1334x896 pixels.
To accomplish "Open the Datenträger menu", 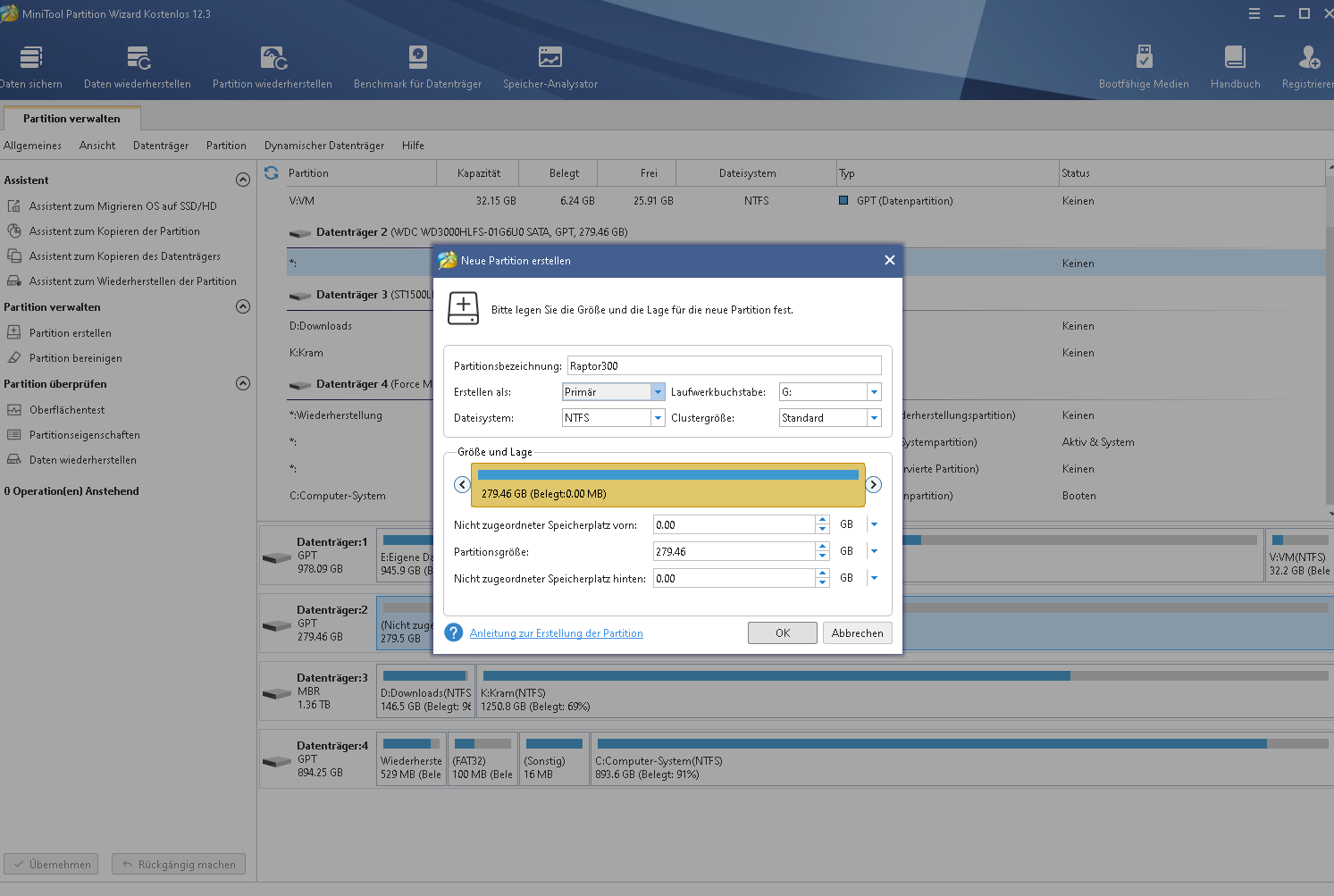I will pyautogui.click(x=161, y=146).
